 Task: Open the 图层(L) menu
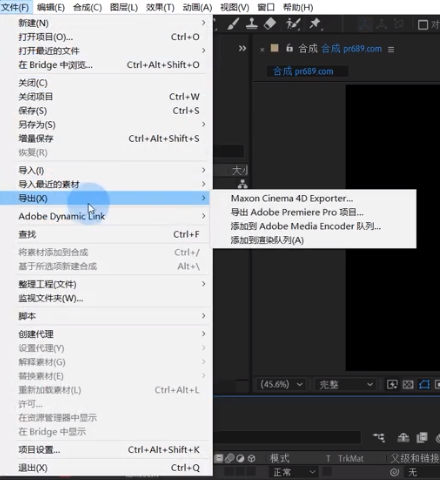[124, 7]
